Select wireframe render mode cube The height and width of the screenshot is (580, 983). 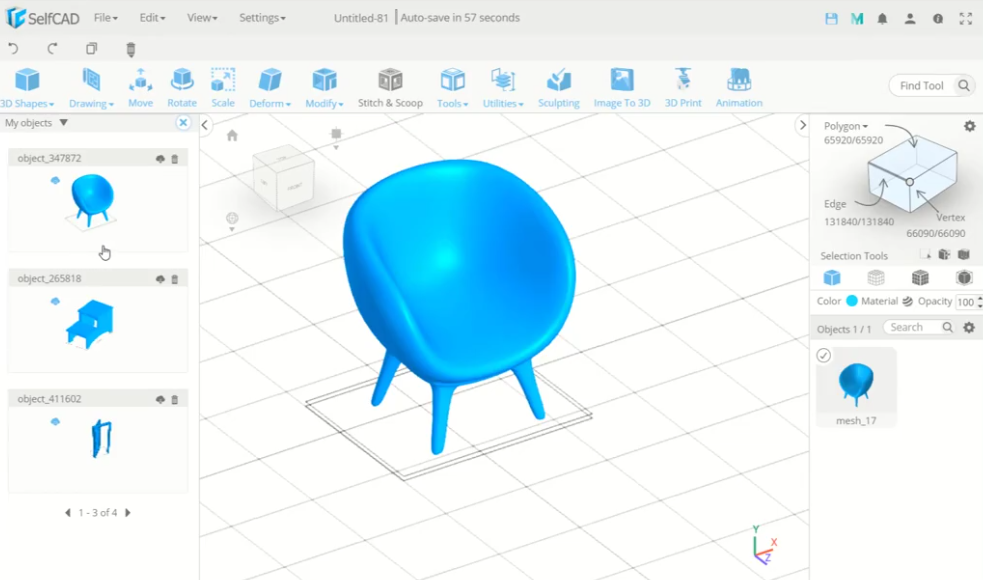[876, 277]
